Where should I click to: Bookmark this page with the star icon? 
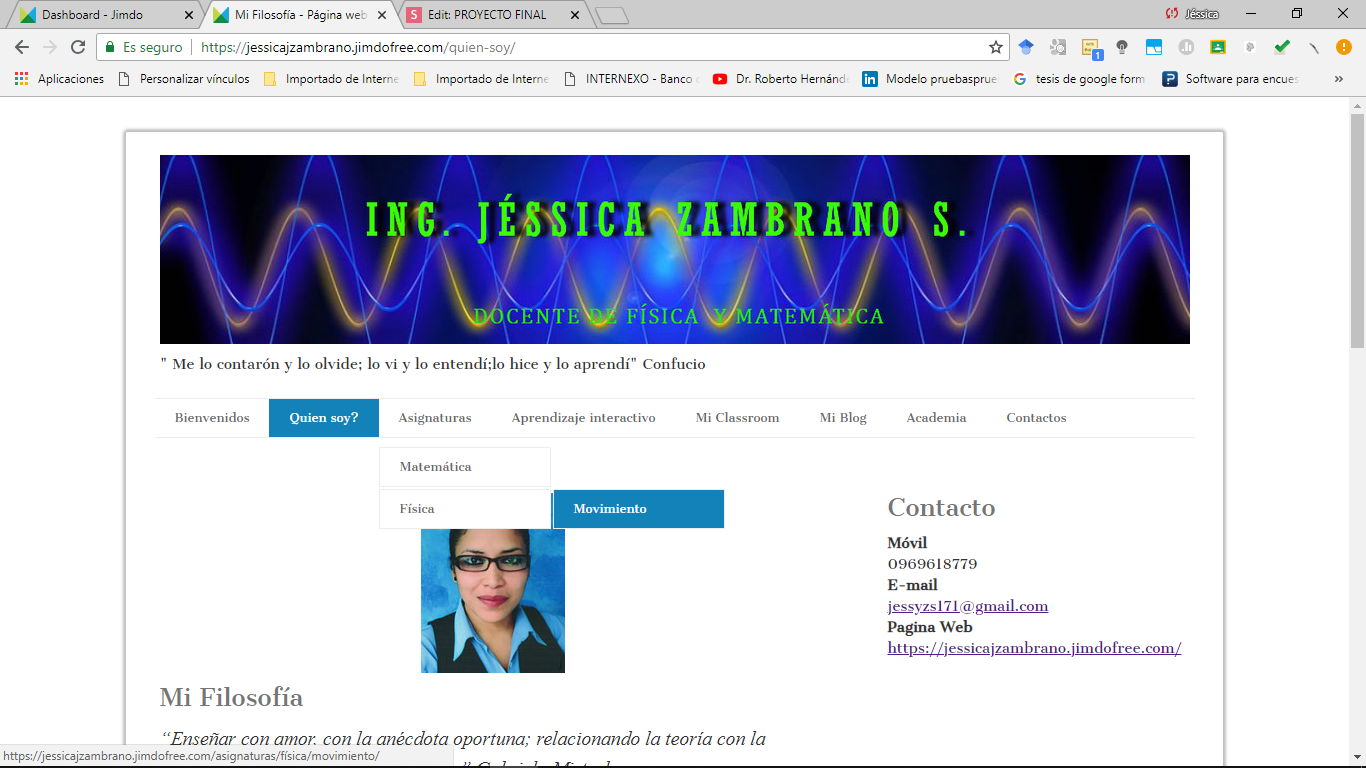[x=996, y=47]
